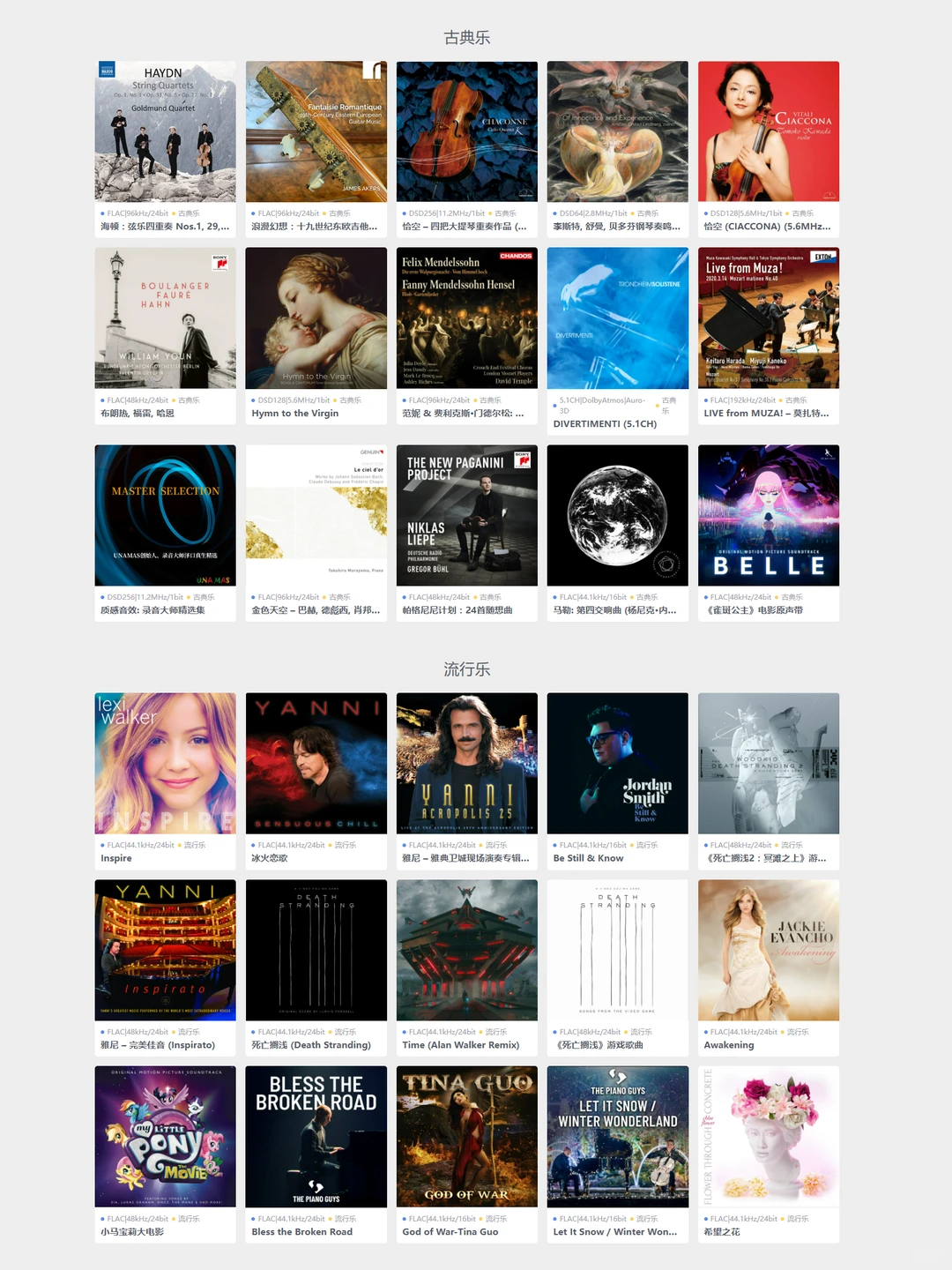952x1270 pixels.
Task: Click the '《死亡搁浅2：冥滩之上》游...' title
Action: click(x=765, y=858)
